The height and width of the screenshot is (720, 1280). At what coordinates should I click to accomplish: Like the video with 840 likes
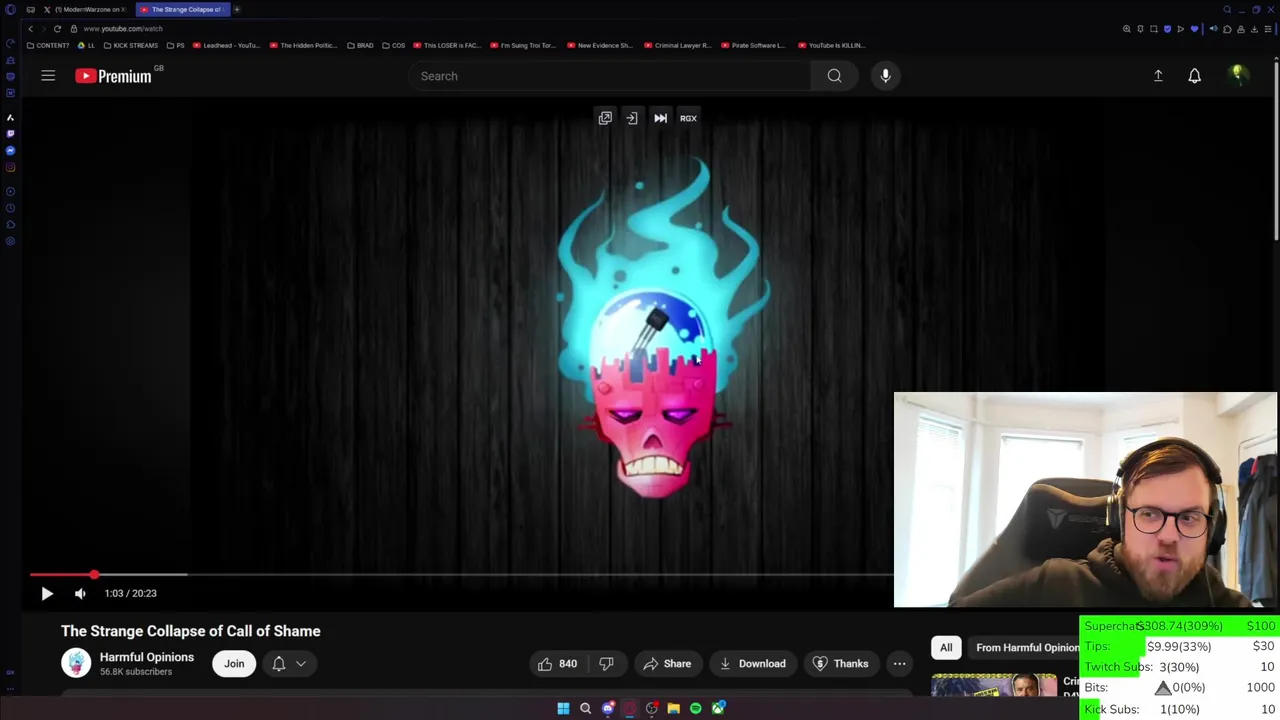point(557,663)
